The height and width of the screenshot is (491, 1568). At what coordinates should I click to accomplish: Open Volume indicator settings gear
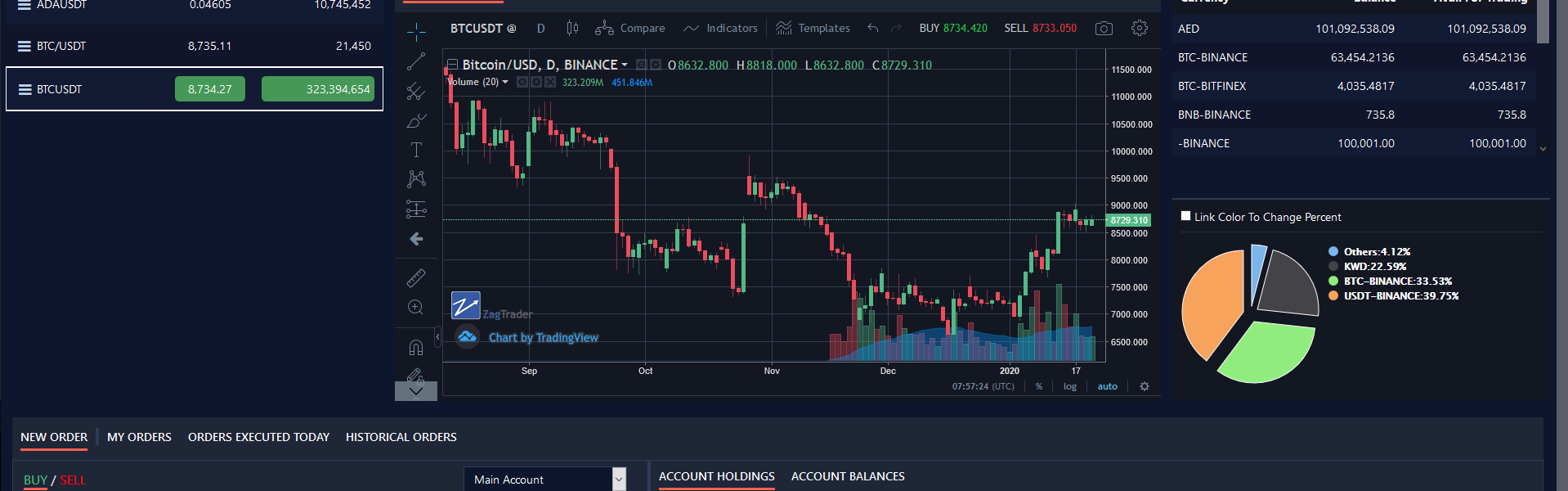point(536,82)
